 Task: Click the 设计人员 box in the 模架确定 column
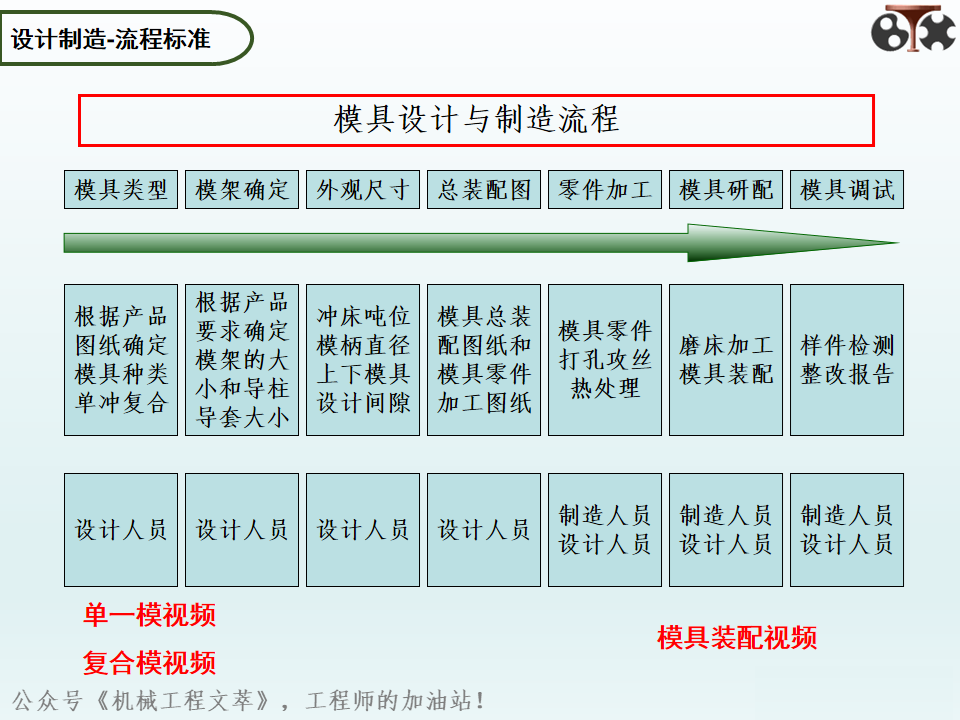tap(242, 530)
